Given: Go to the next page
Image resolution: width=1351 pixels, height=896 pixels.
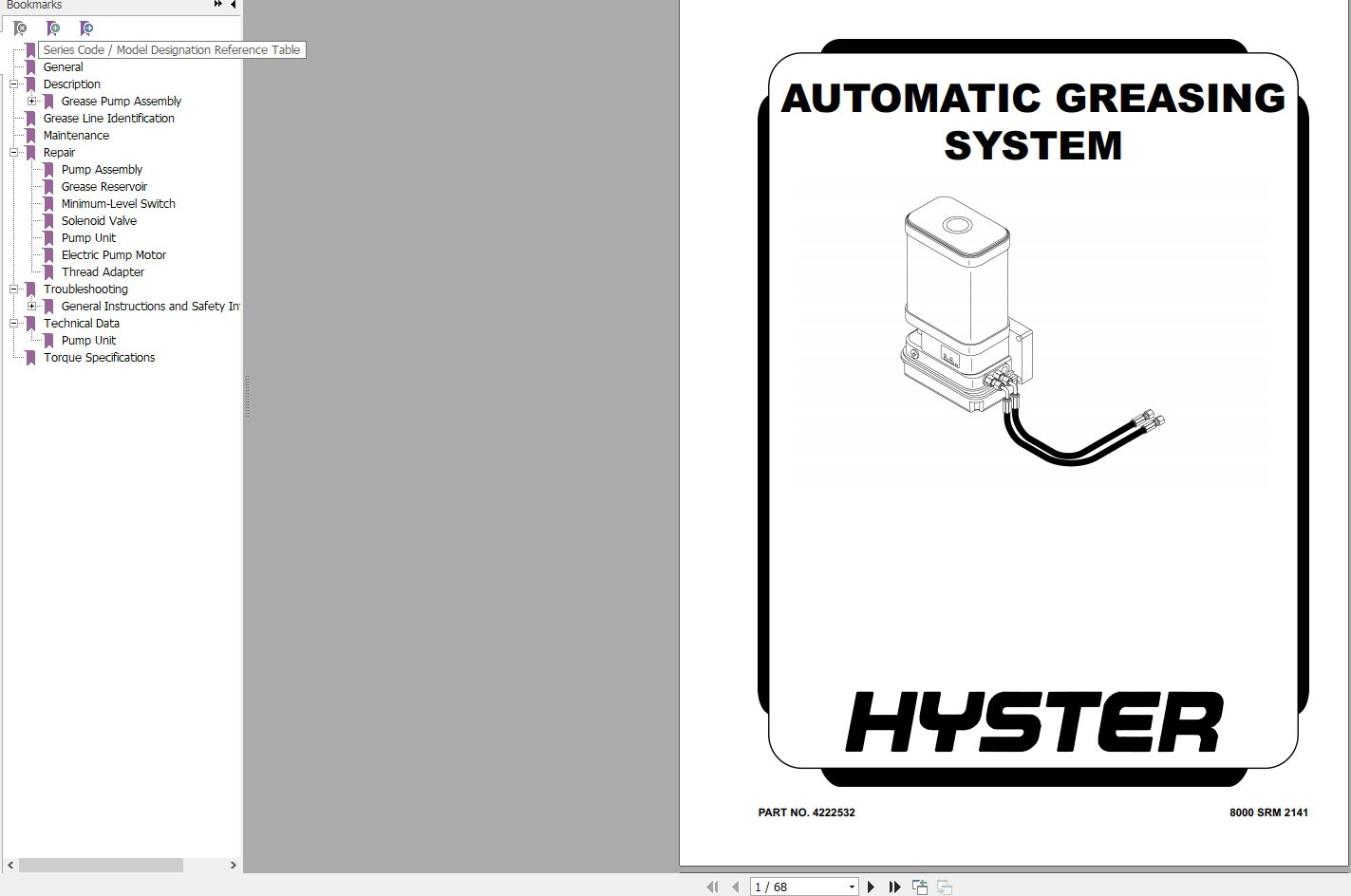Looking at the screenshot, I should pos(871,887).
